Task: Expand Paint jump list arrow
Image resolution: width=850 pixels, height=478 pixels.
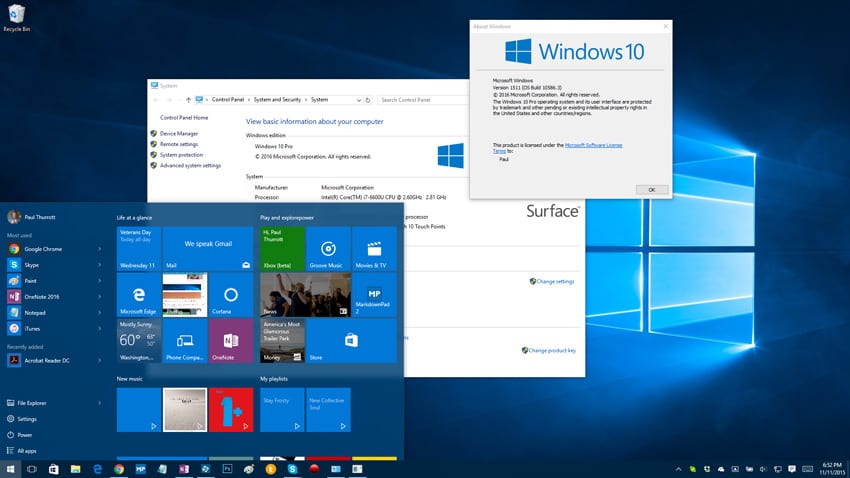Action: coord(100,281)
